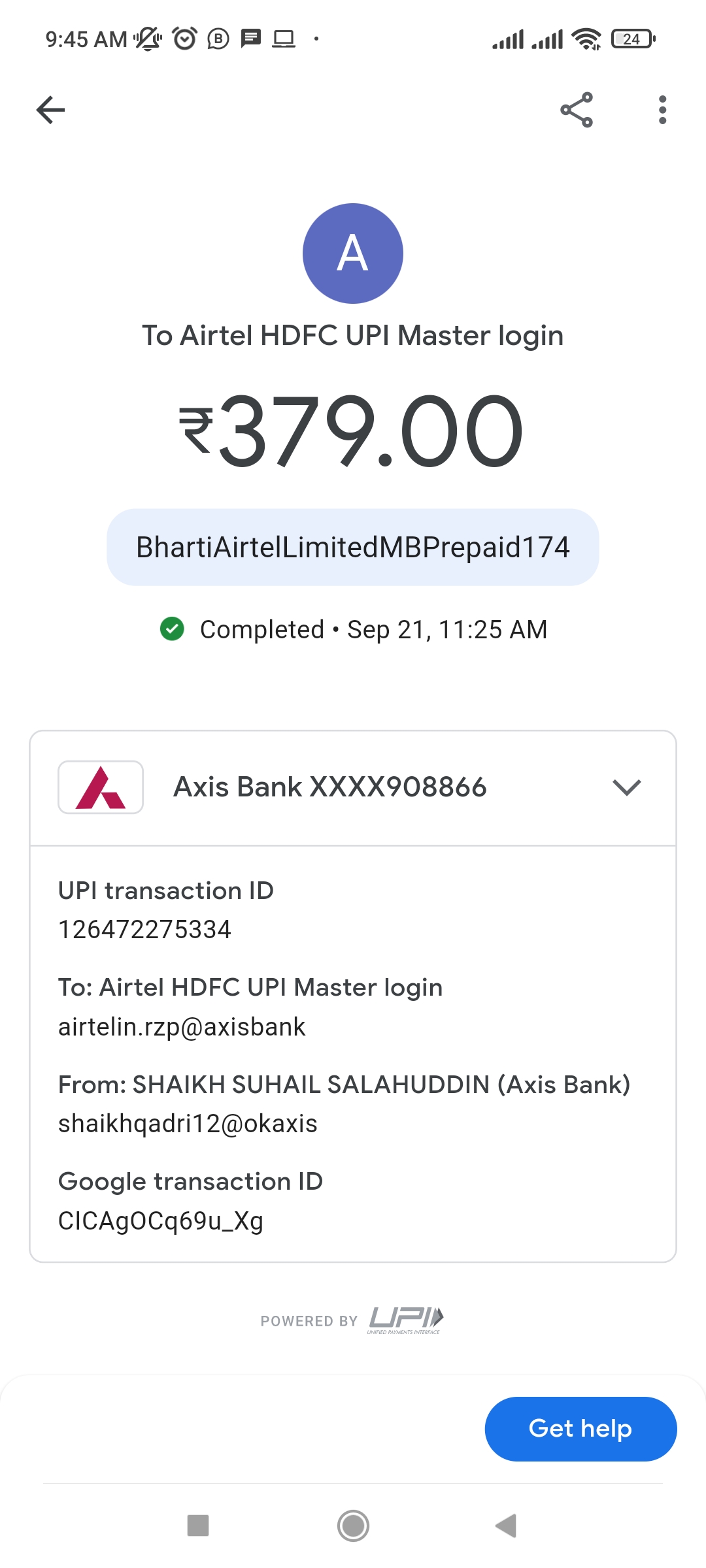Tap the green completed checkmark icon
The height and width of the screenshot is (1568, 706).
(x=172, y=629)
